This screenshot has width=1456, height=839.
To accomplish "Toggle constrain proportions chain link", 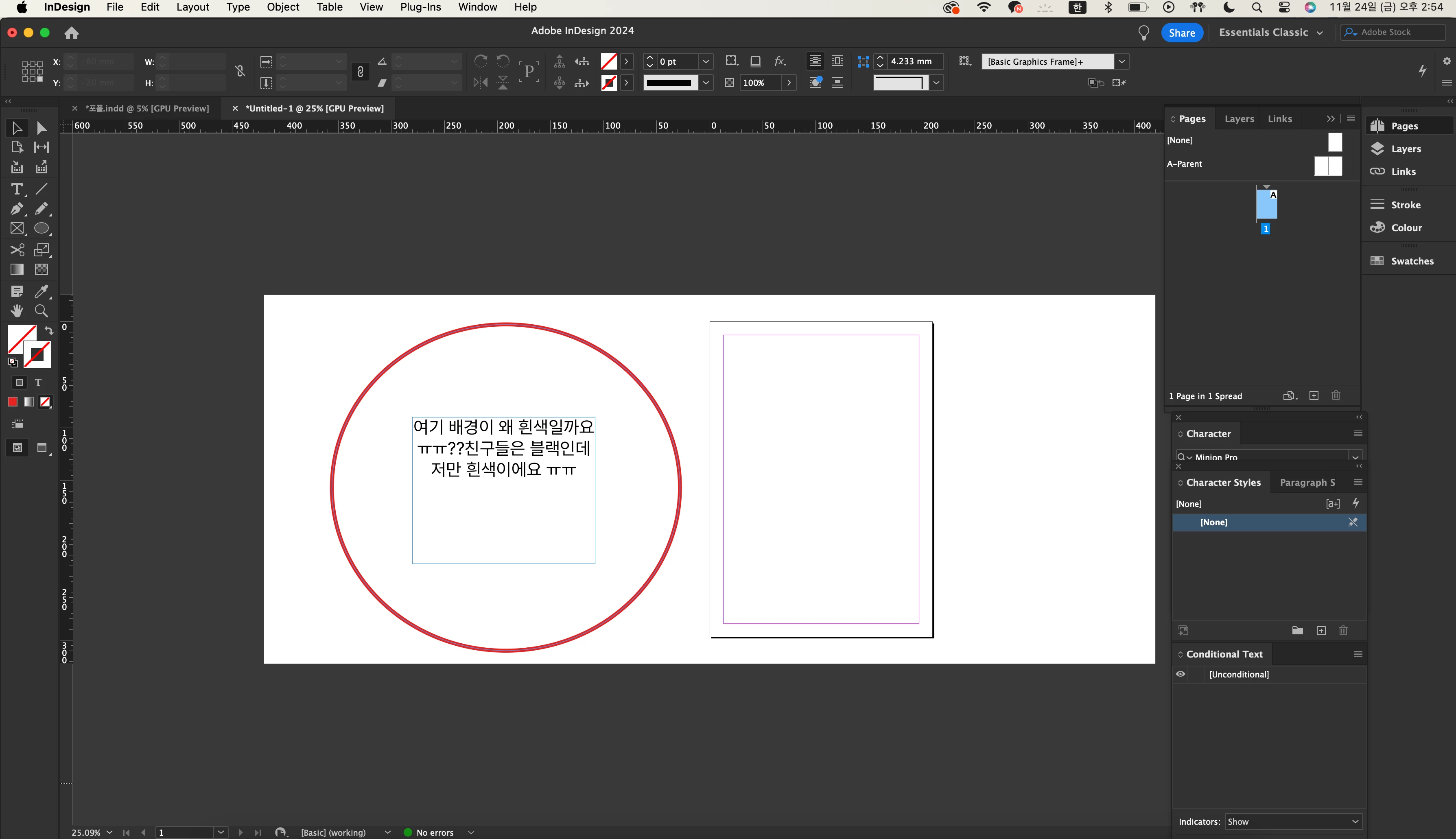I will point(360,72).
